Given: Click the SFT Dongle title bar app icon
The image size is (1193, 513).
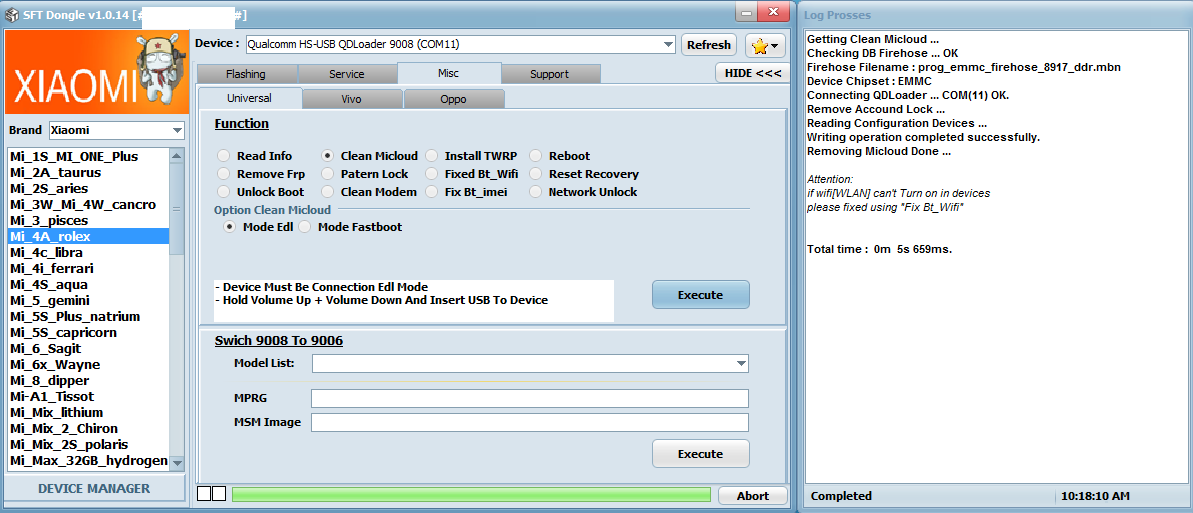Looking at the screenshot, I should coord(12,15).
